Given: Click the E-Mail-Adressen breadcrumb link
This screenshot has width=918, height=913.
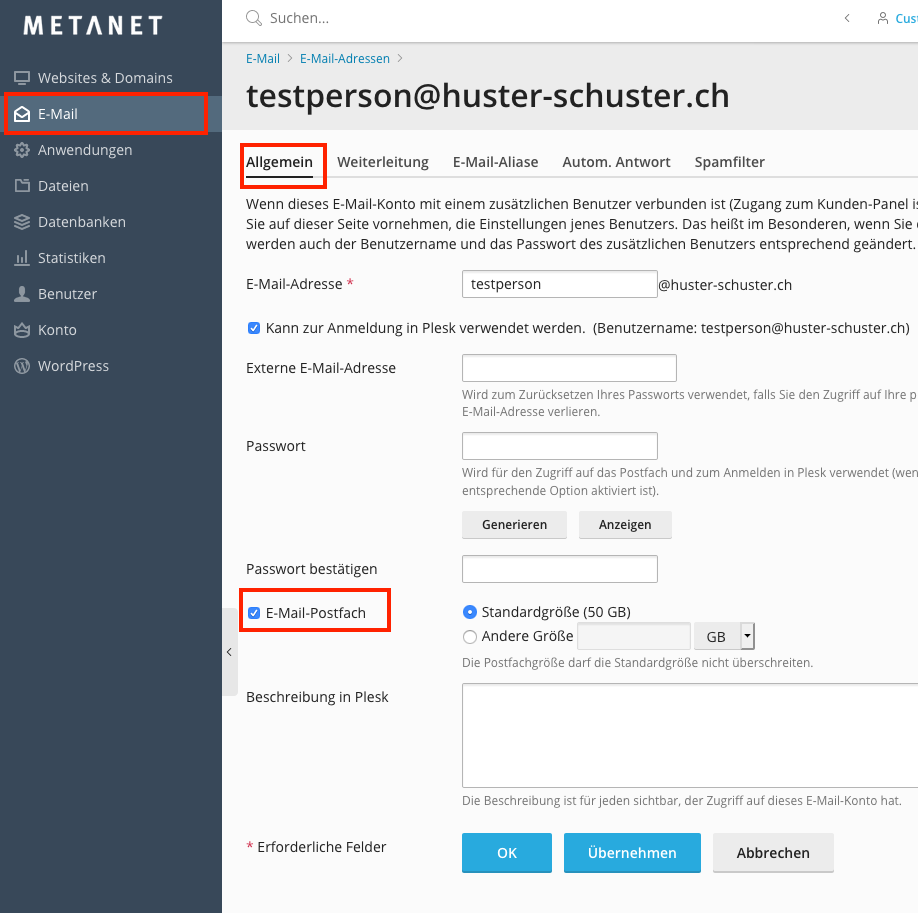Looking at the screenshot, I should [345, 59].
